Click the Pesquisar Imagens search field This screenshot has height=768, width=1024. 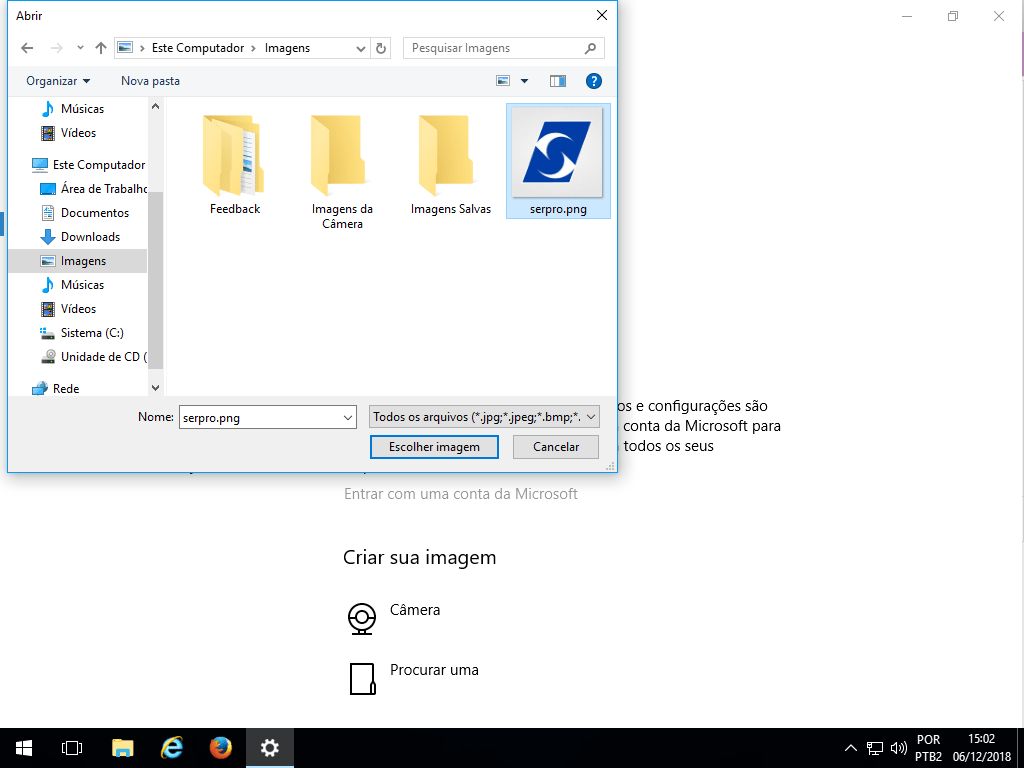pyautogui.click(x=495, y=48)
